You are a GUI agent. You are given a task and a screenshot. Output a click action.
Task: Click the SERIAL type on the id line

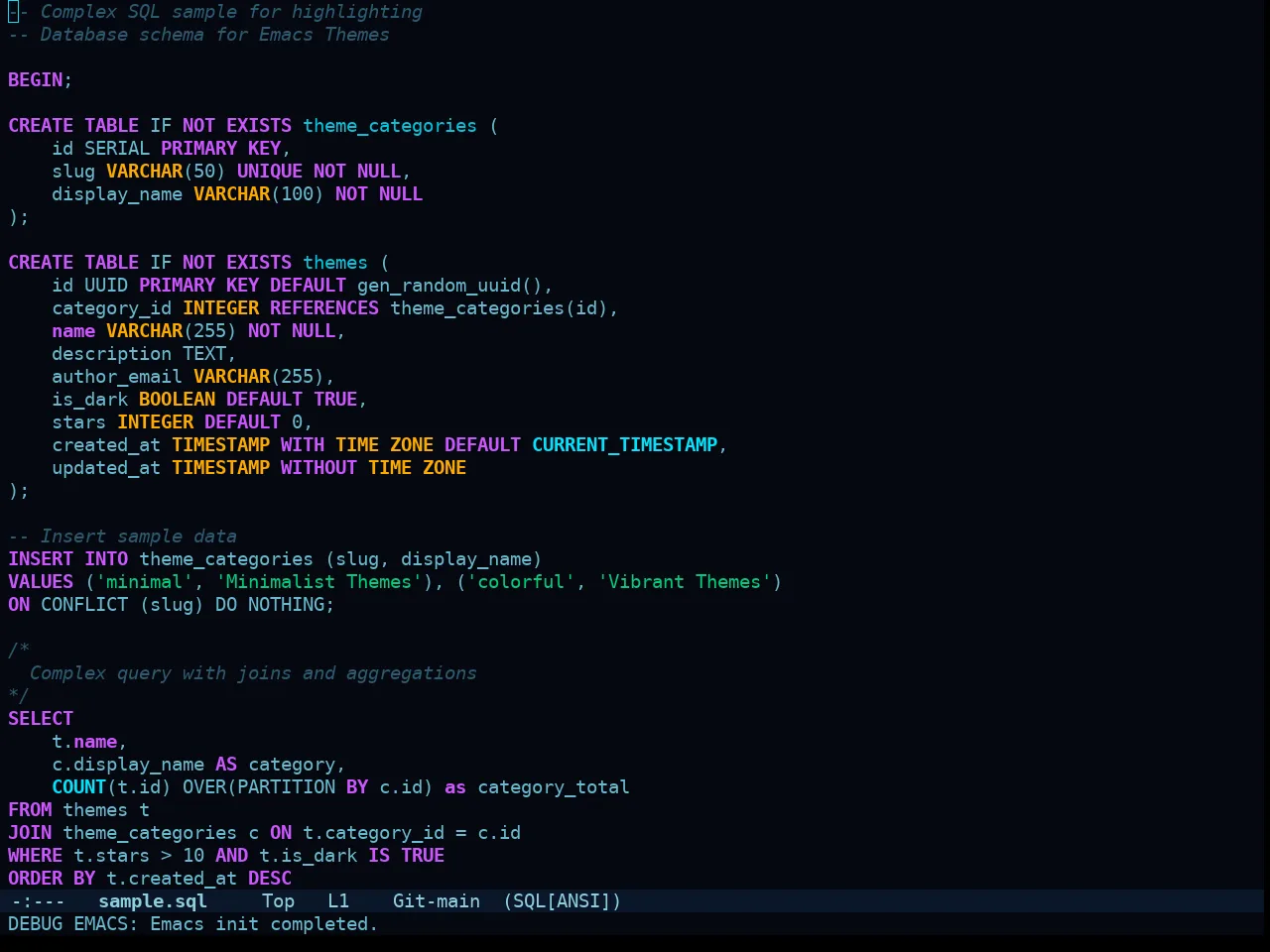[117, 149]
